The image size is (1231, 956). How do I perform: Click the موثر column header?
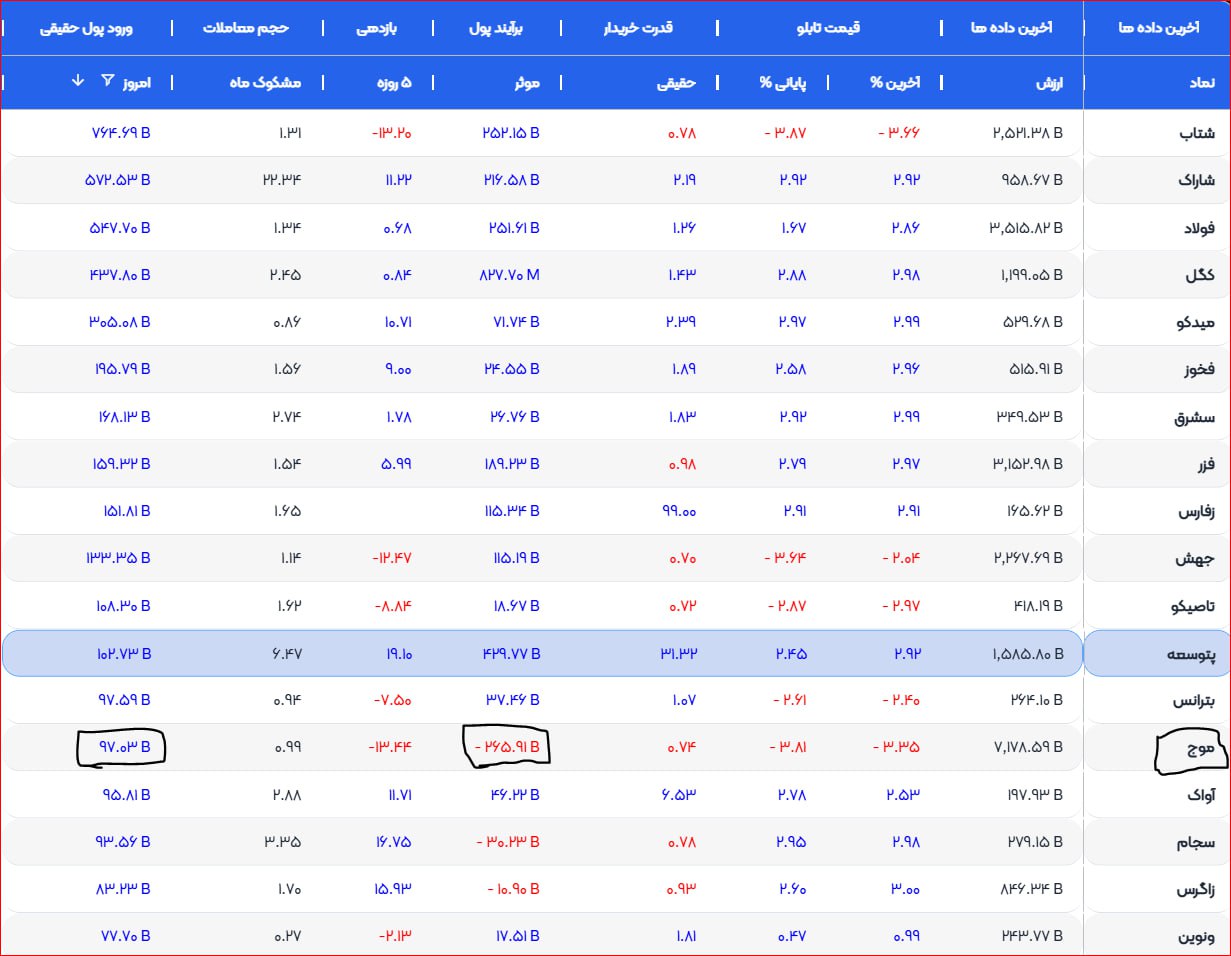[524, 83]
